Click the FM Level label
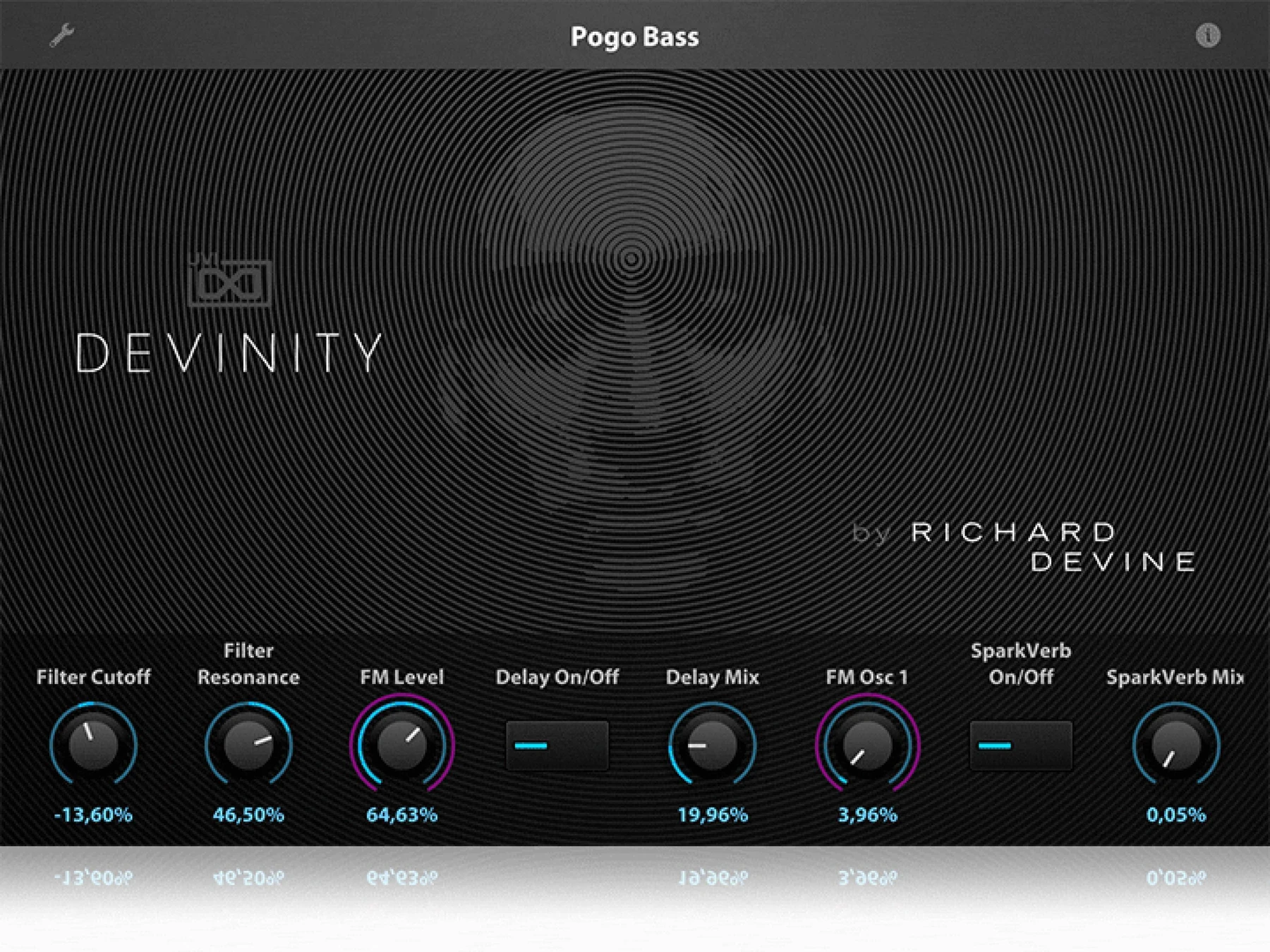Screen dimensions: 1270x952 tap(402, 677)
